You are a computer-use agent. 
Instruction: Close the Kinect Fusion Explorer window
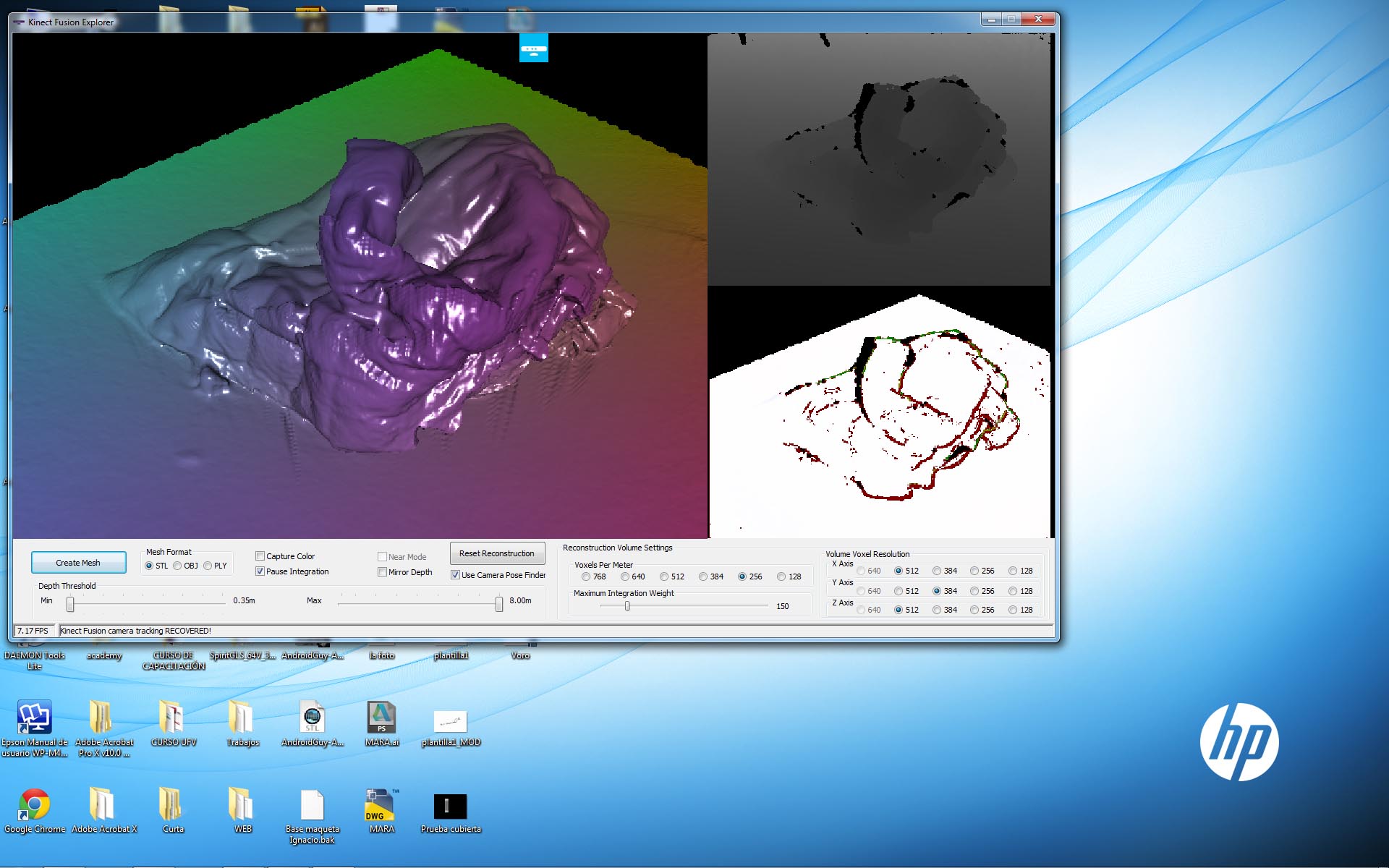click(1038, 20)
